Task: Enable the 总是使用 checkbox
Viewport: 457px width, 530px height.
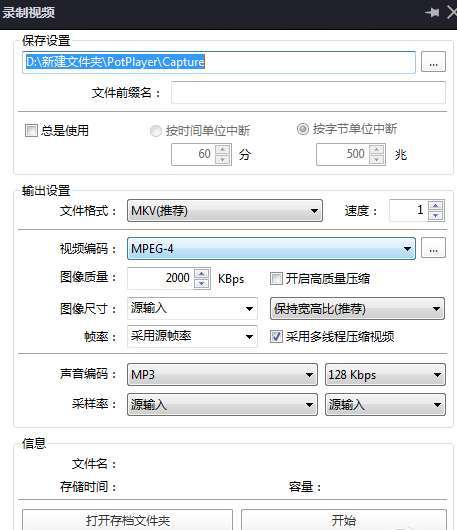Action: point(31,130)
